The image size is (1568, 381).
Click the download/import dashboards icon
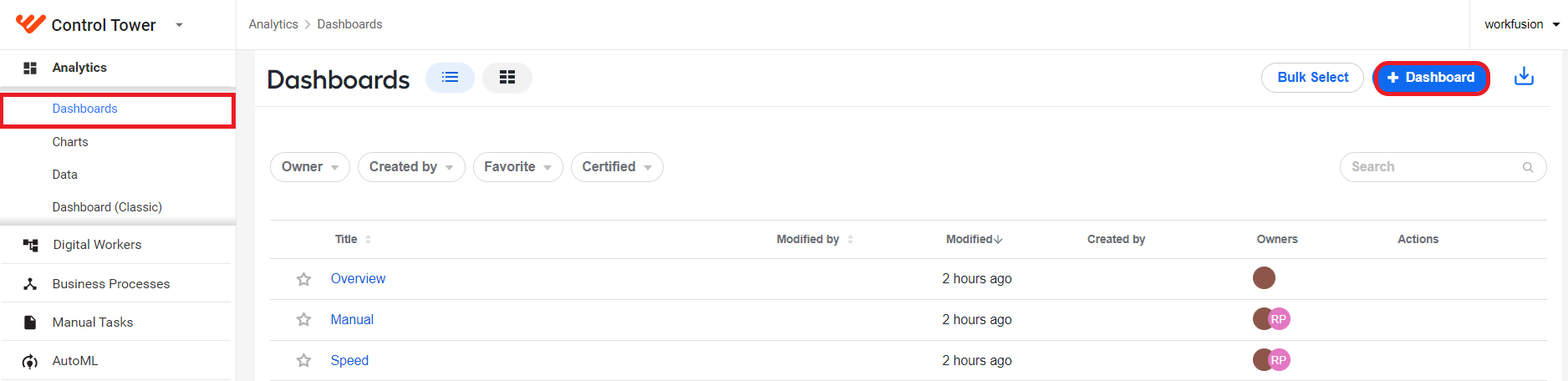[x=1524, y=77]
